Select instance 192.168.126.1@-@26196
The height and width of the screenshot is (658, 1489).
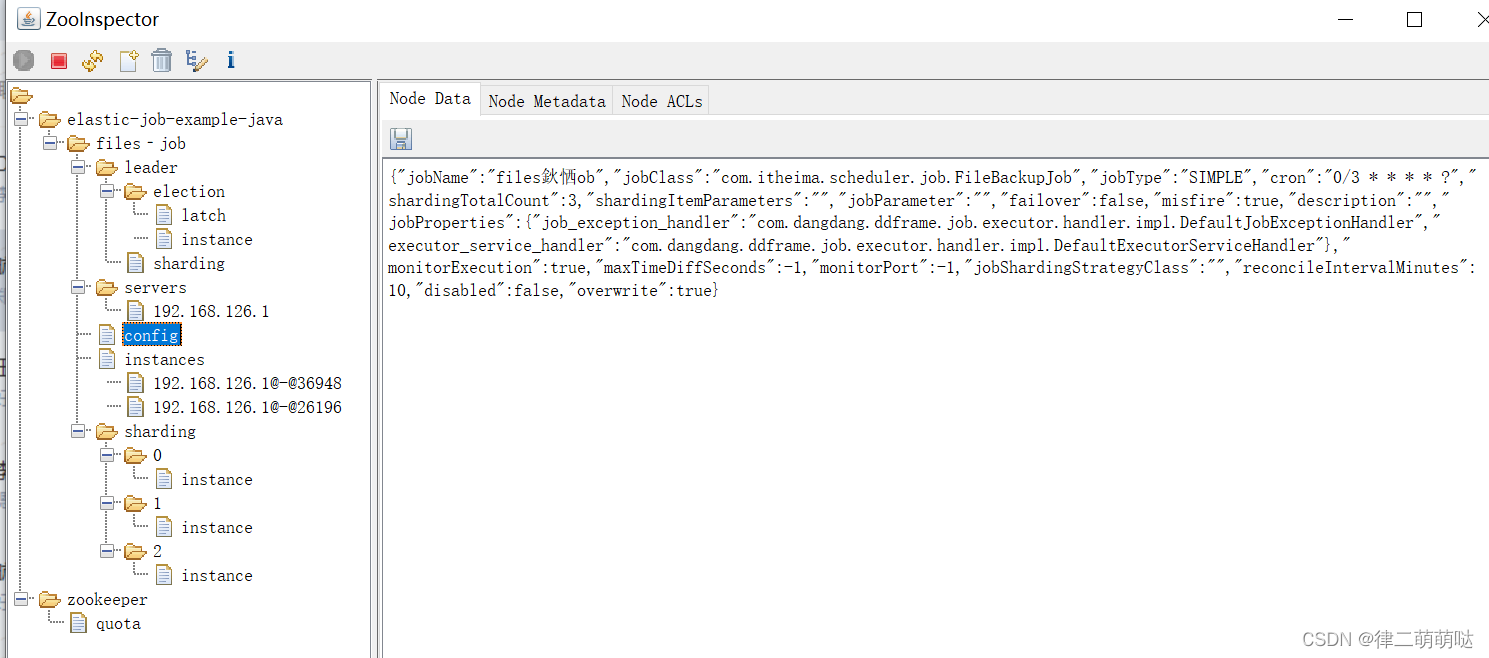pyautogui.click(x=247, y=408)
